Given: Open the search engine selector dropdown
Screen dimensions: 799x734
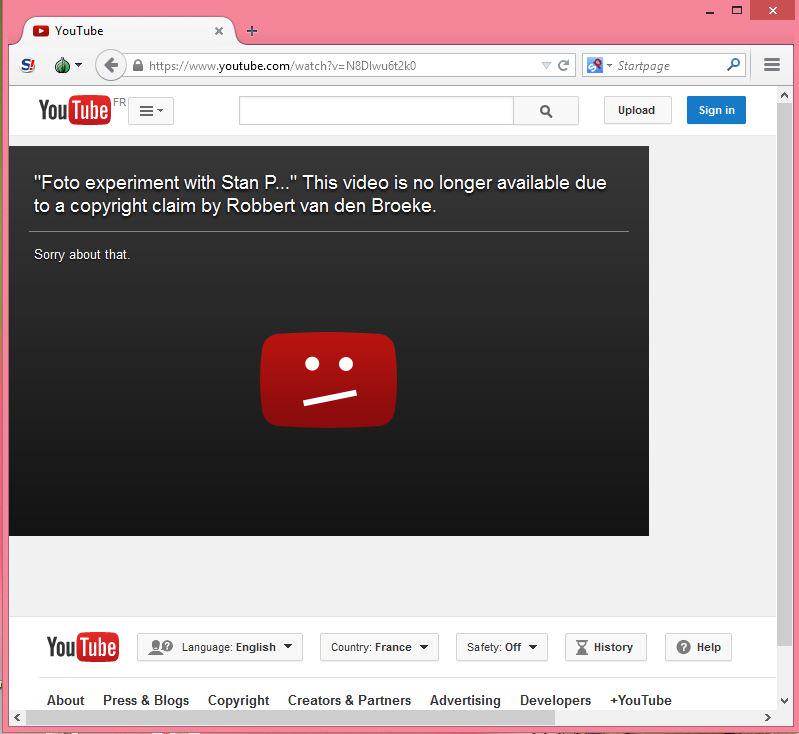Looking at the screenshot, I should pos(599,66).
